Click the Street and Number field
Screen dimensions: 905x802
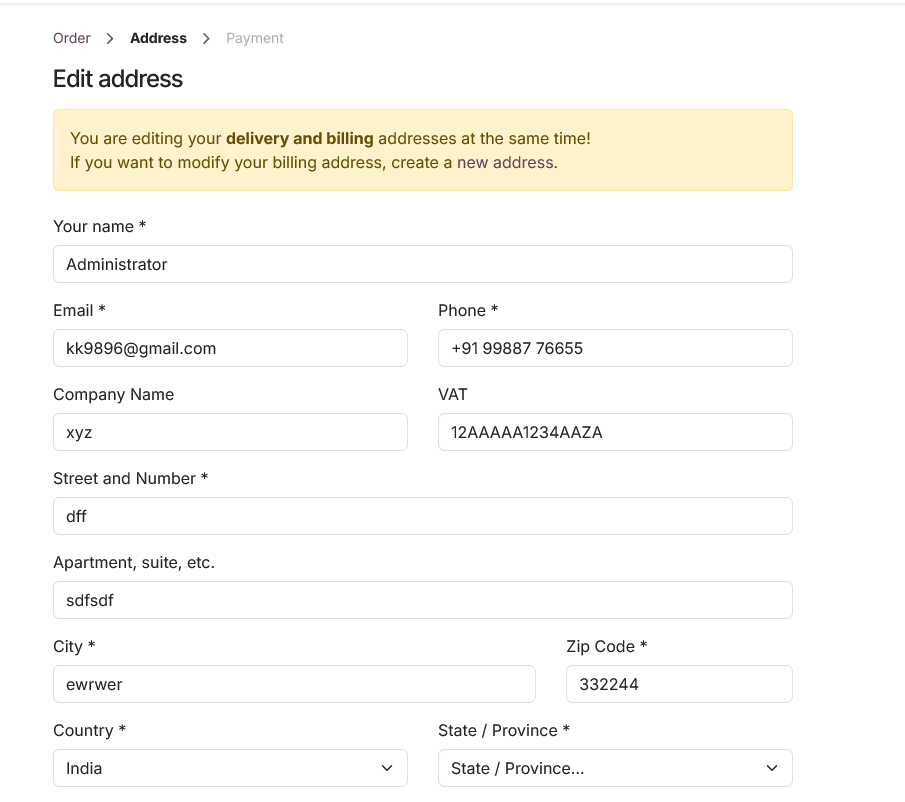click(x=422, y=516)
